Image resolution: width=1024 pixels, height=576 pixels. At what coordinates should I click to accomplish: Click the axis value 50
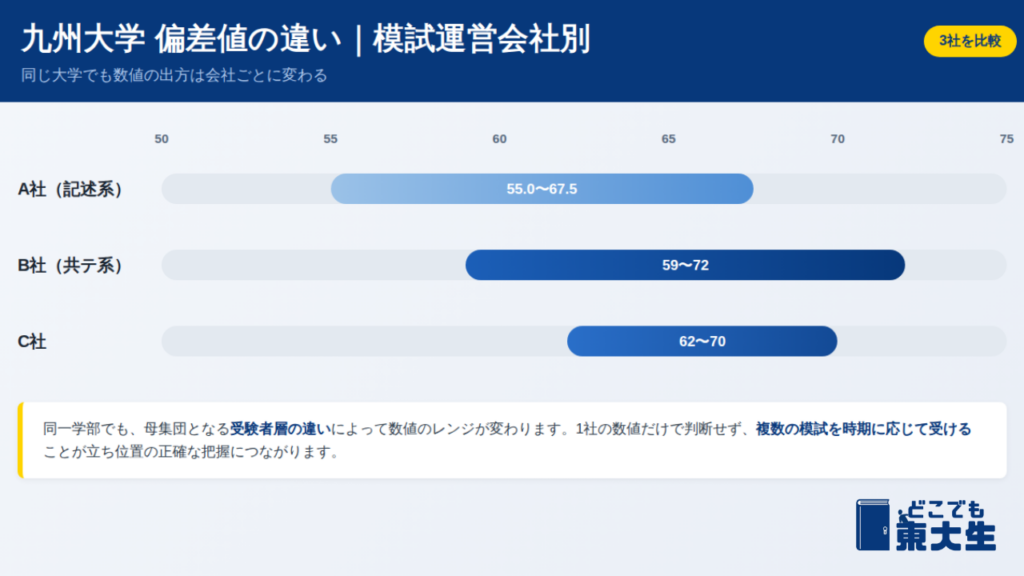coord(161,139)
